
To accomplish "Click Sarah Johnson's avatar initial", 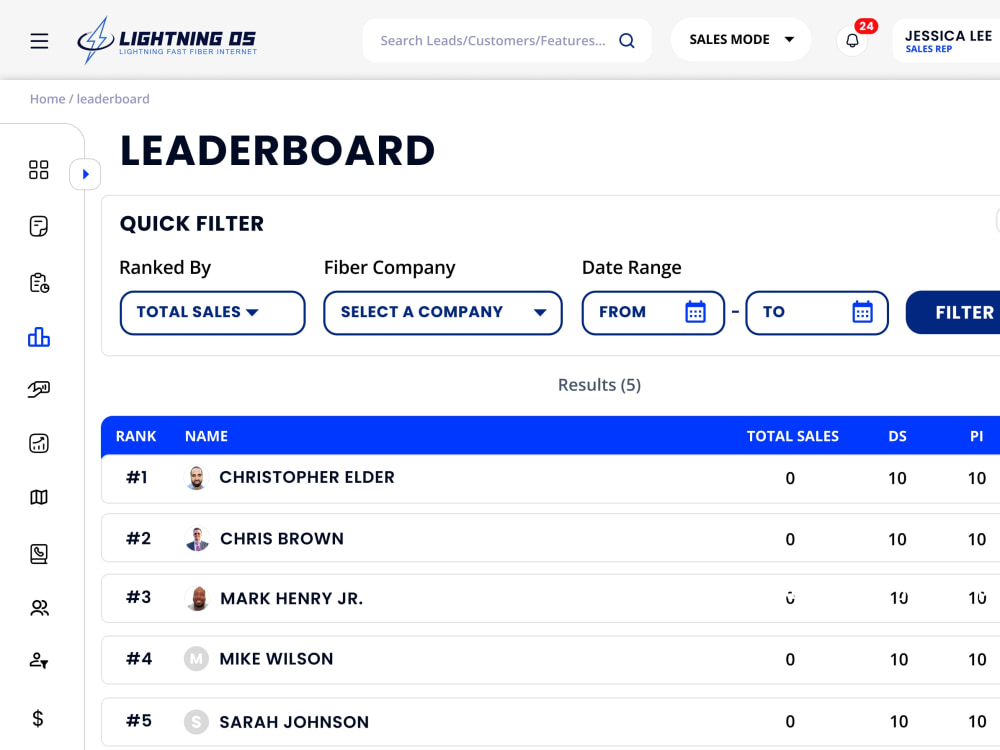I will click(196, 722).
